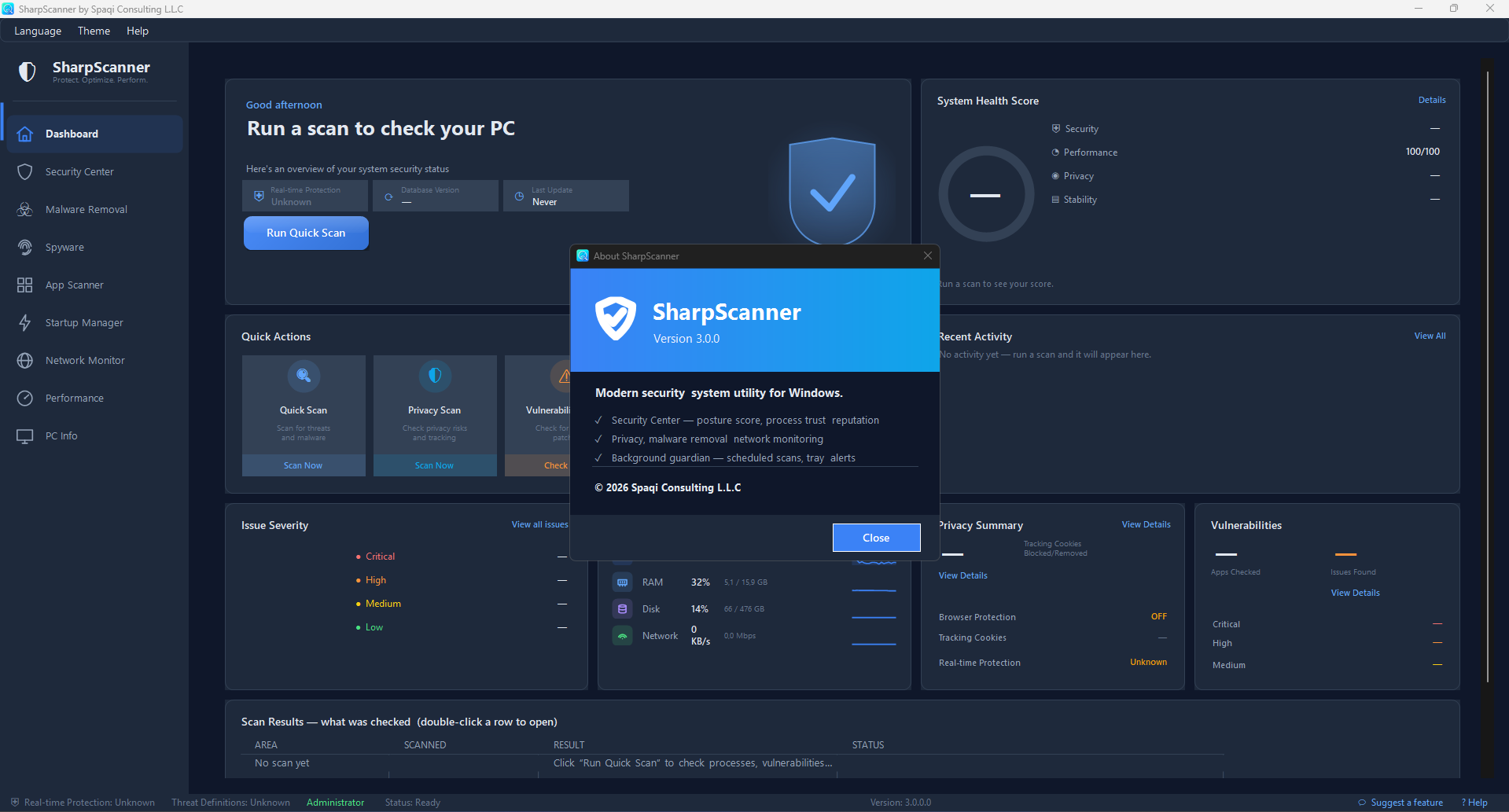This screenshot has width=1509, height=812.
Task: Click the Real-time Protection shield icon tile
Action: pyautogui.click(x=259, y=196)
